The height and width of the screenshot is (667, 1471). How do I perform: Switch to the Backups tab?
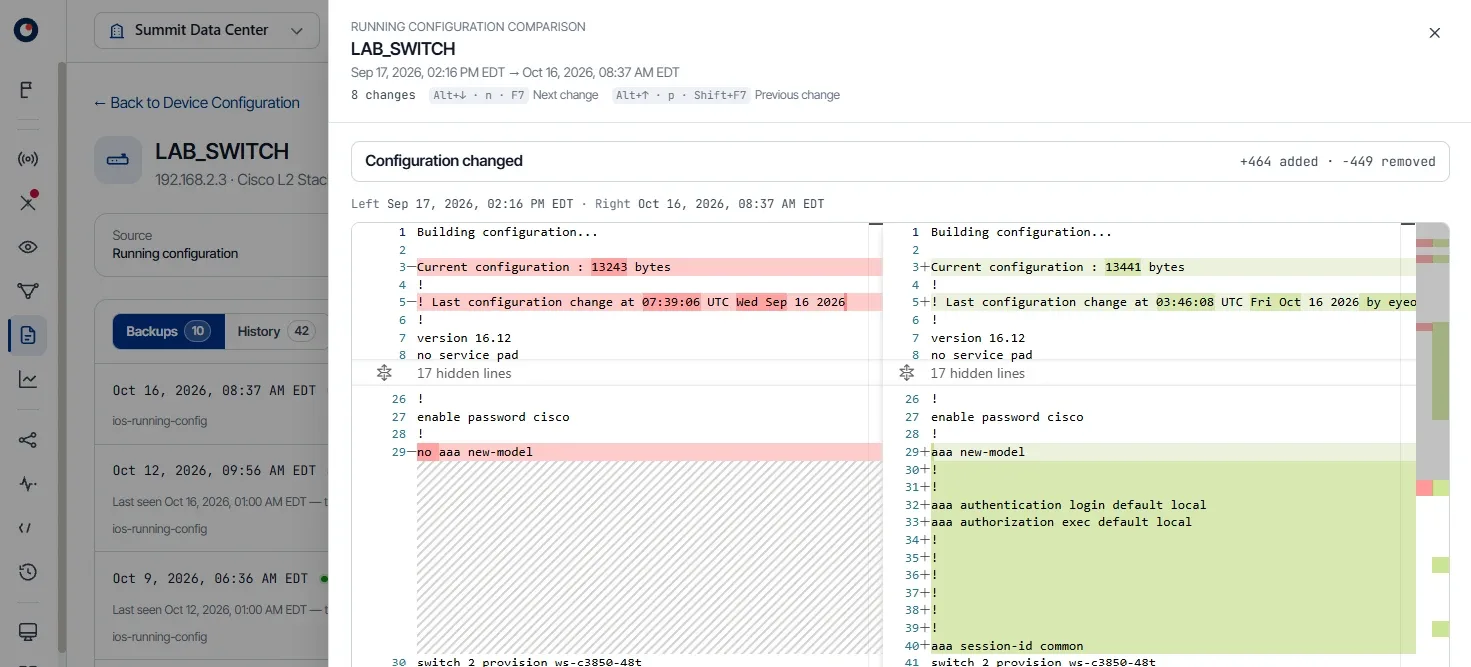click(168, 331)
